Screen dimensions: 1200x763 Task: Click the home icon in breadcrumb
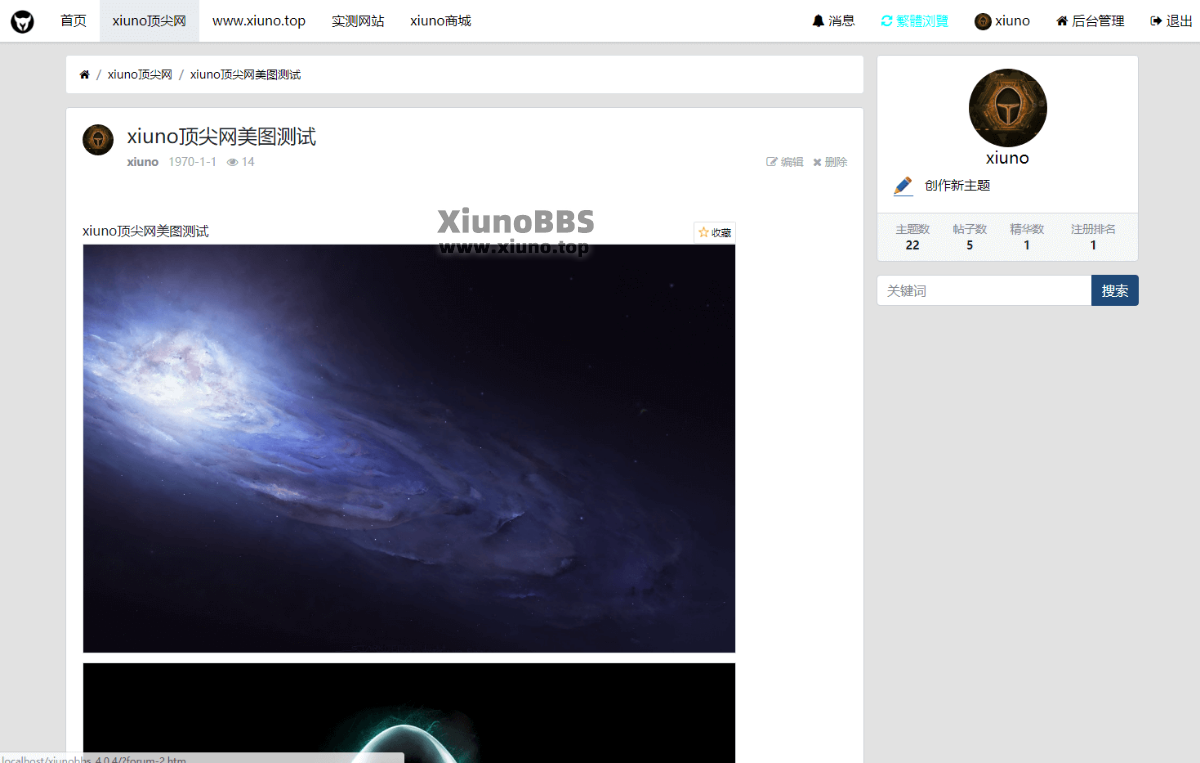click(85, 75)
